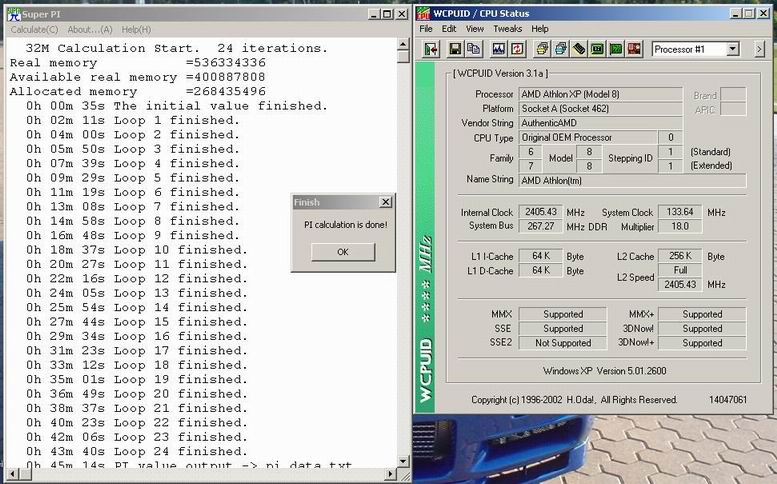Click the MMX 'Supported' field
Image resolution: width=777 pixels, height=484 pixels.
pyautogui.click(x=563, y=314)
